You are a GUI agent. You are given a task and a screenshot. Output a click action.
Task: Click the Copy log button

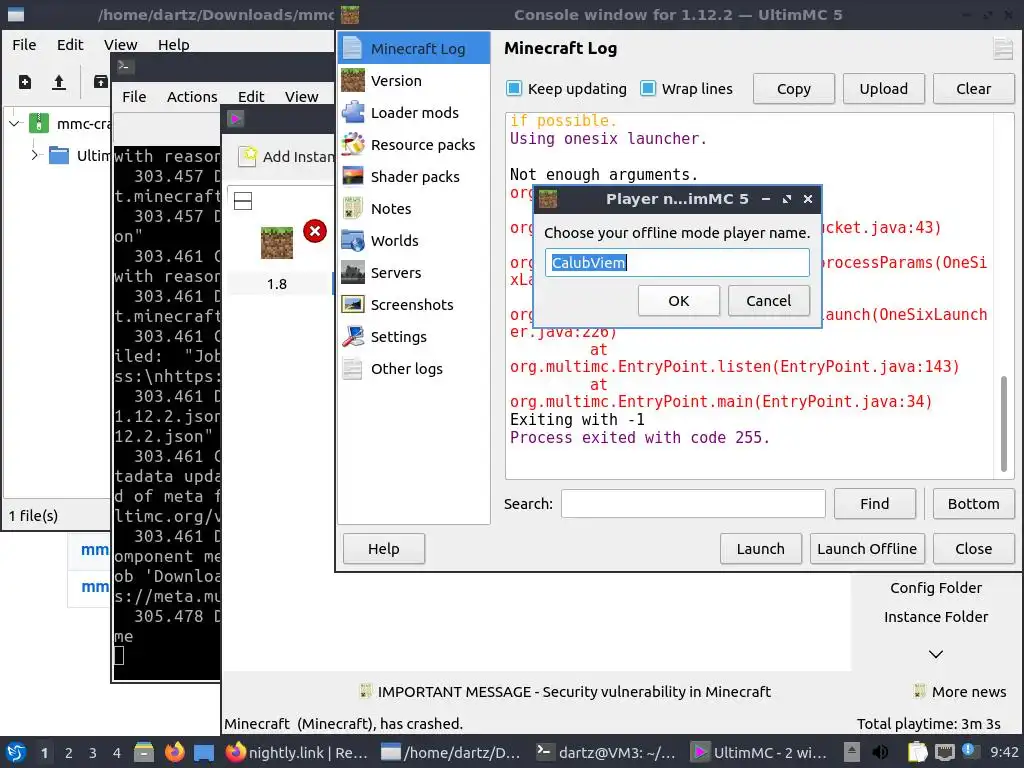click(x=793, y=89)
